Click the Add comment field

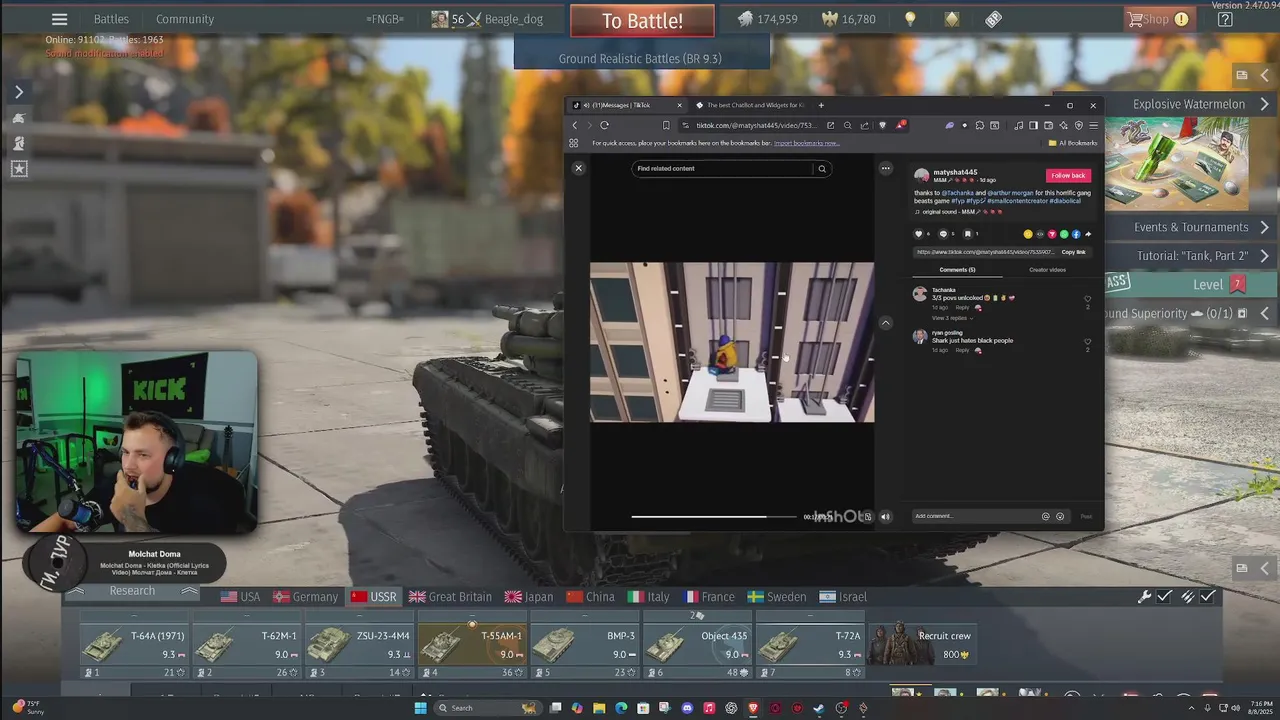(976, 516)
